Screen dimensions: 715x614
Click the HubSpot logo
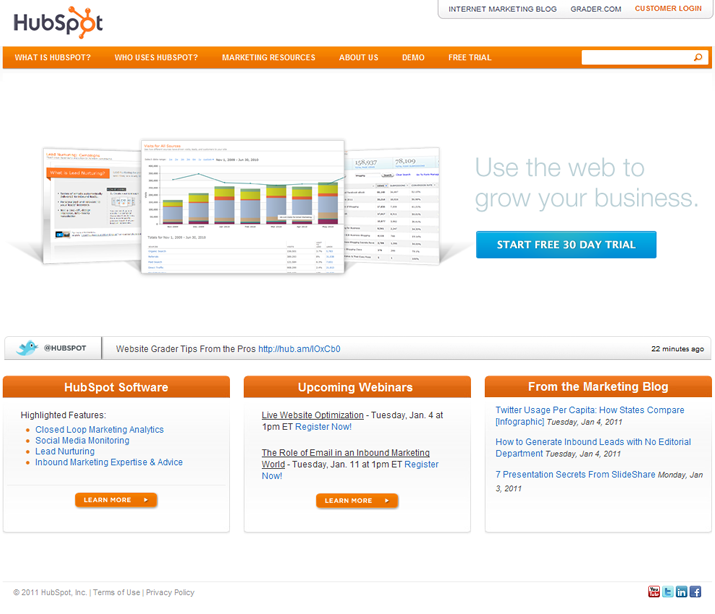tap(58, 22)
